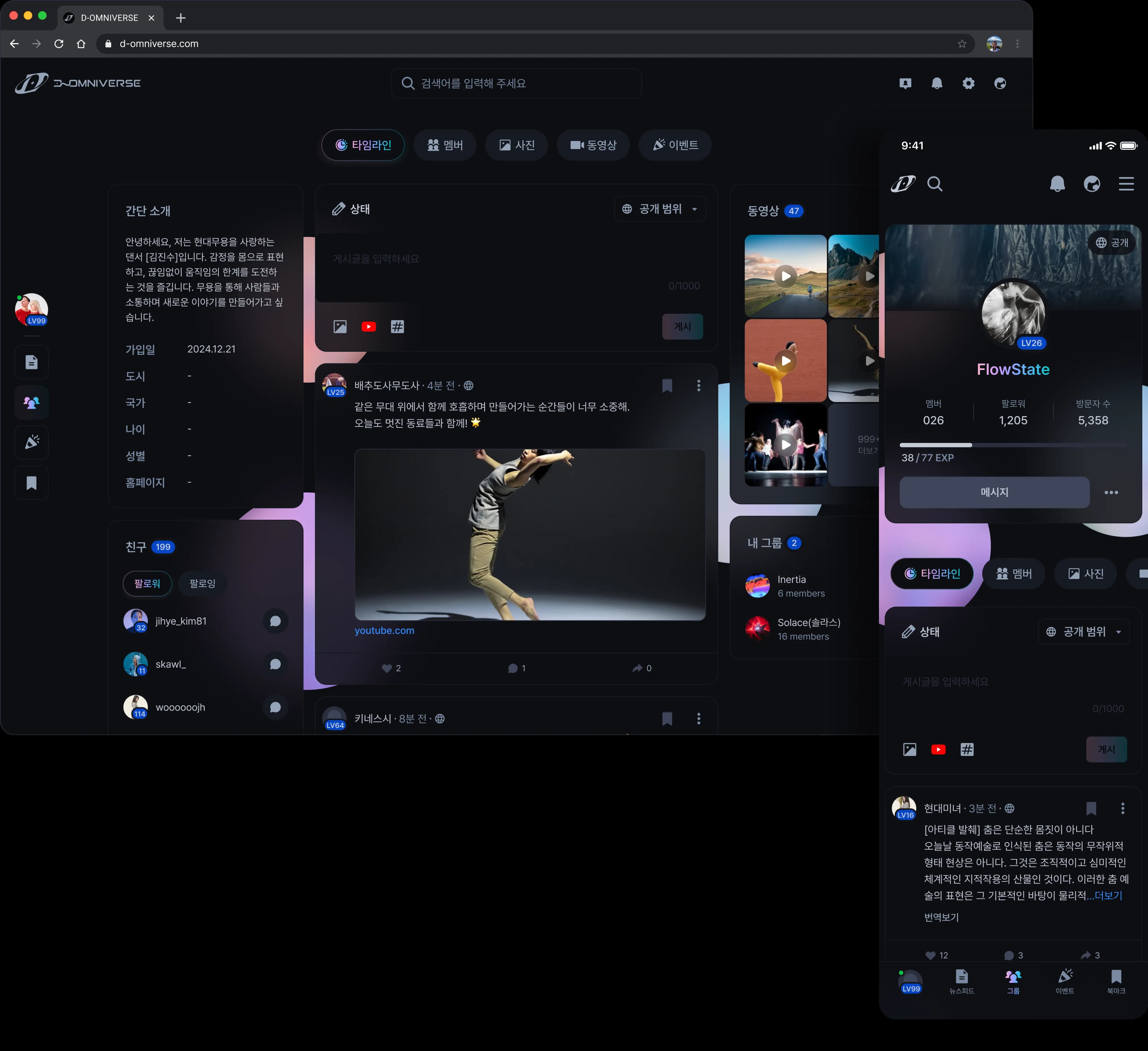Toggle bookmark on 배추도사무도사's post
1148x1051 pixels.
pos(667,386)
